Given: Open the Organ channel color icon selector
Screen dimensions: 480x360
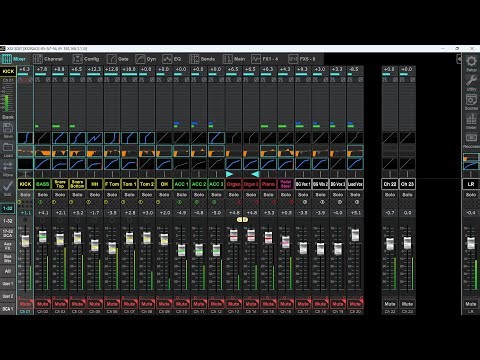Looking at the screenshot, I should pyautogui.click(x=239, y=202).
